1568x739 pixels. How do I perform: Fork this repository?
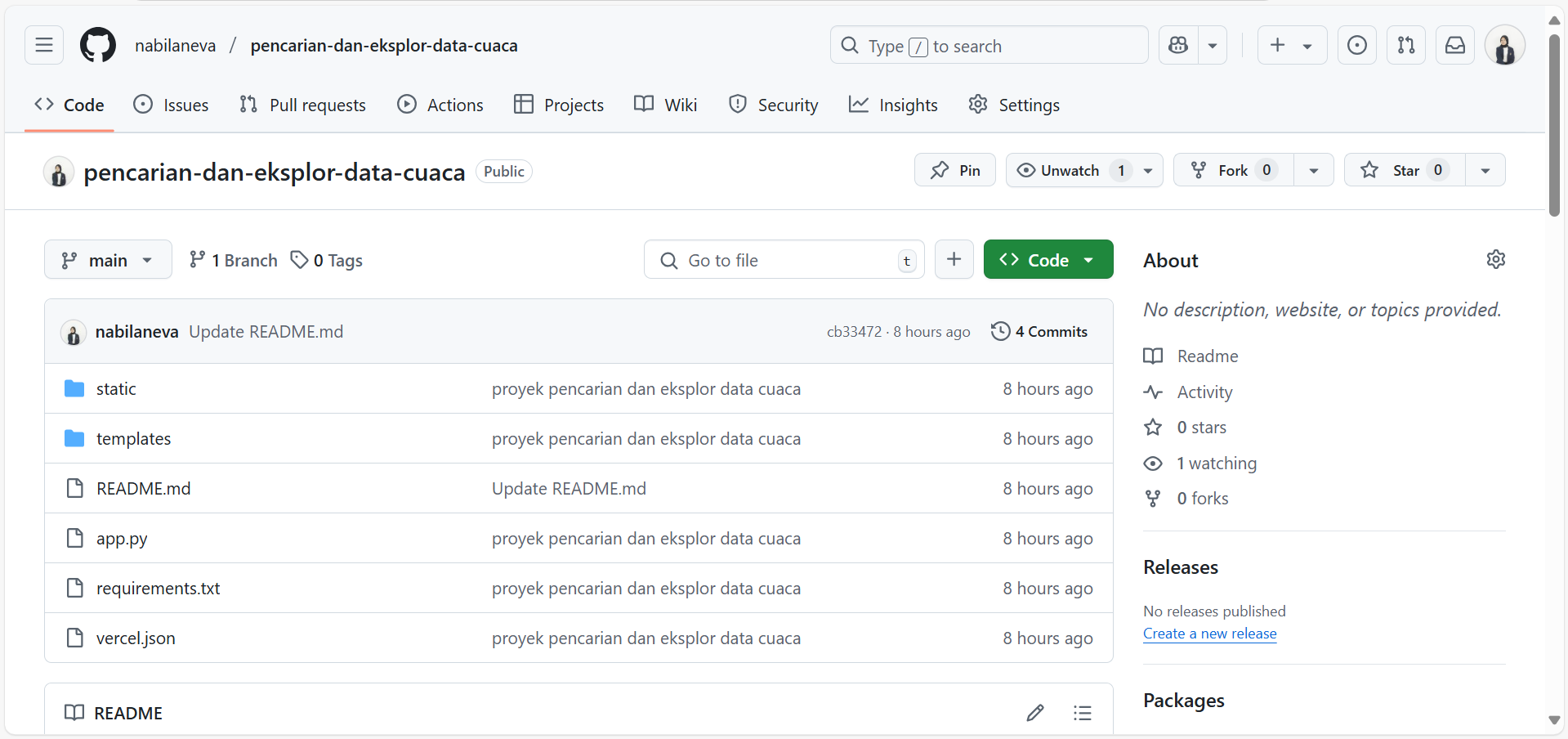pyautogui.click(x=1234, y=170)
